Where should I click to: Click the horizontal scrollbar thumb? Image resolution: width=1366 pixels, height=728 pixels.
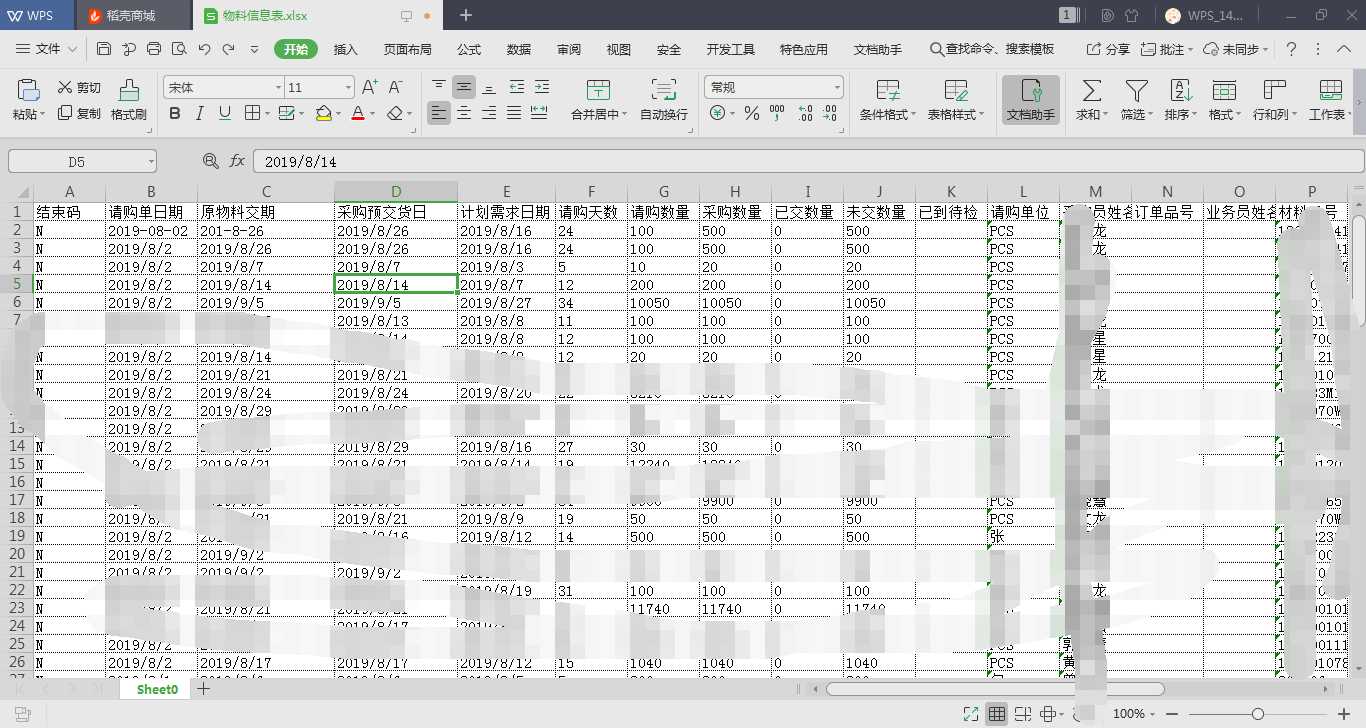tap(995, 689)
